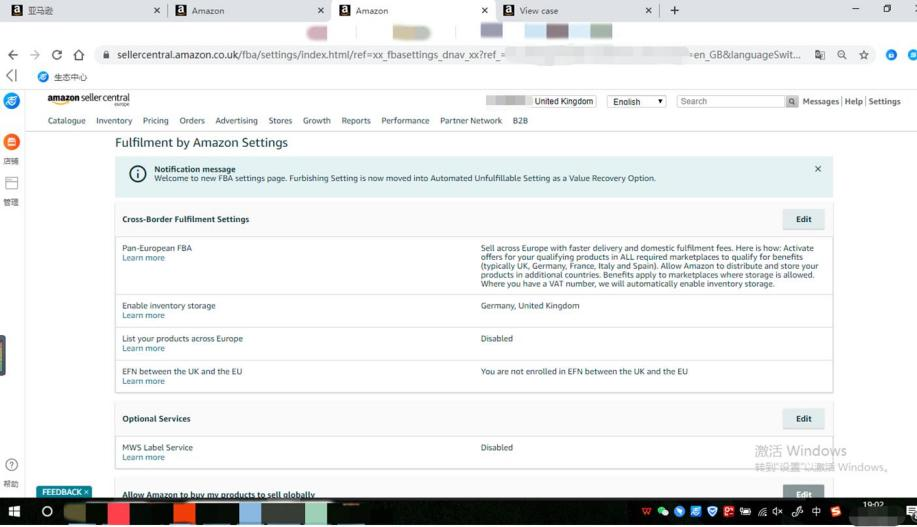Click the FEEDBACK tab button
This screenshot has height=527, width=917.
[64, 492]
